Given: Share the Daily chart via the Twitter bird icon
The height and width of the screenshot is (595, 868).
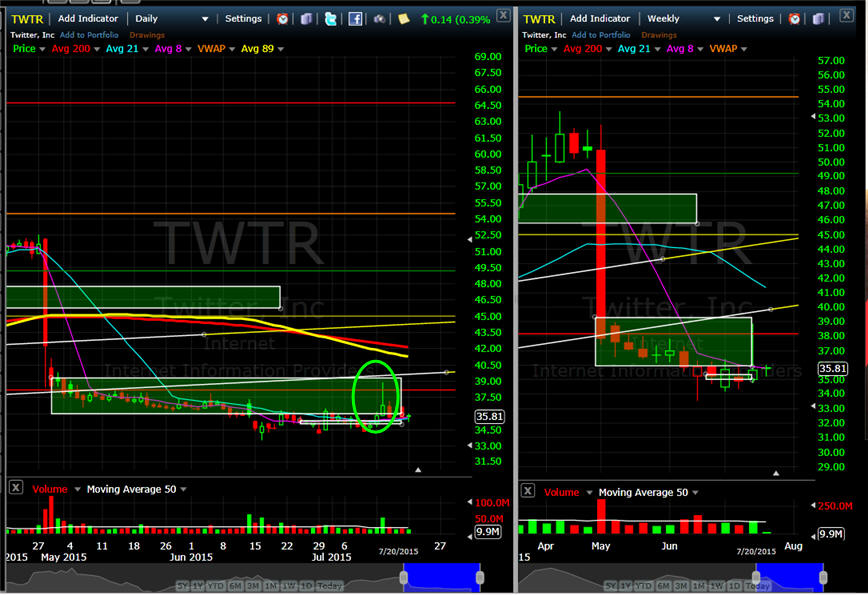Looking at the screenshot, I should [330, 19].
